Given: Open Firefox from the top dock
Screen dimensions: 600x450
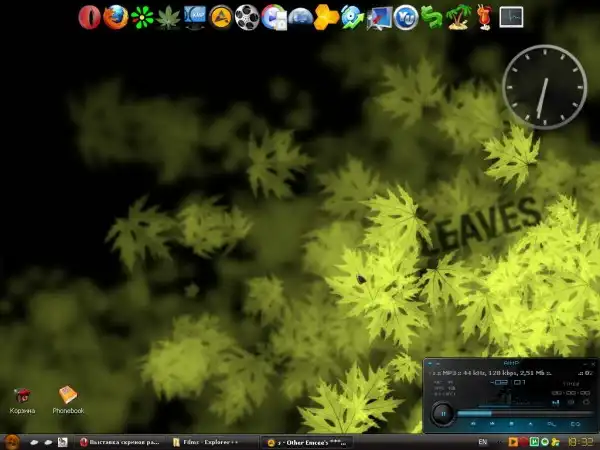Looking at the screenshot, I should pos(116,17).
